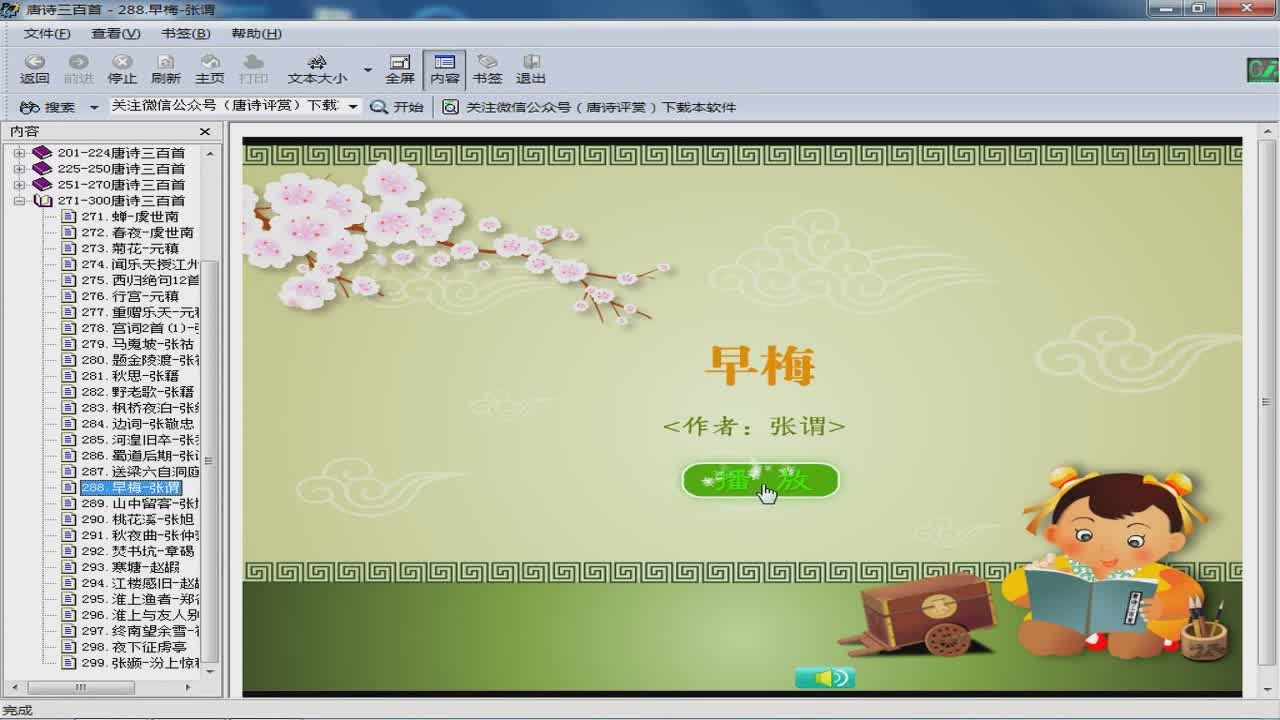Image resolution: width=1280 pixels, height=720 pixels.
Task: Click the tree scroll up arrow
Action: point(211,153)
